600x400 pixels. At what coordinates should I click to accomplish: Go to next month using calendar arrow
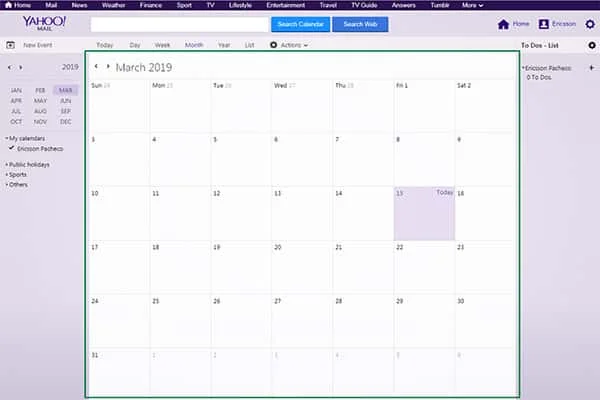[108, 67]
